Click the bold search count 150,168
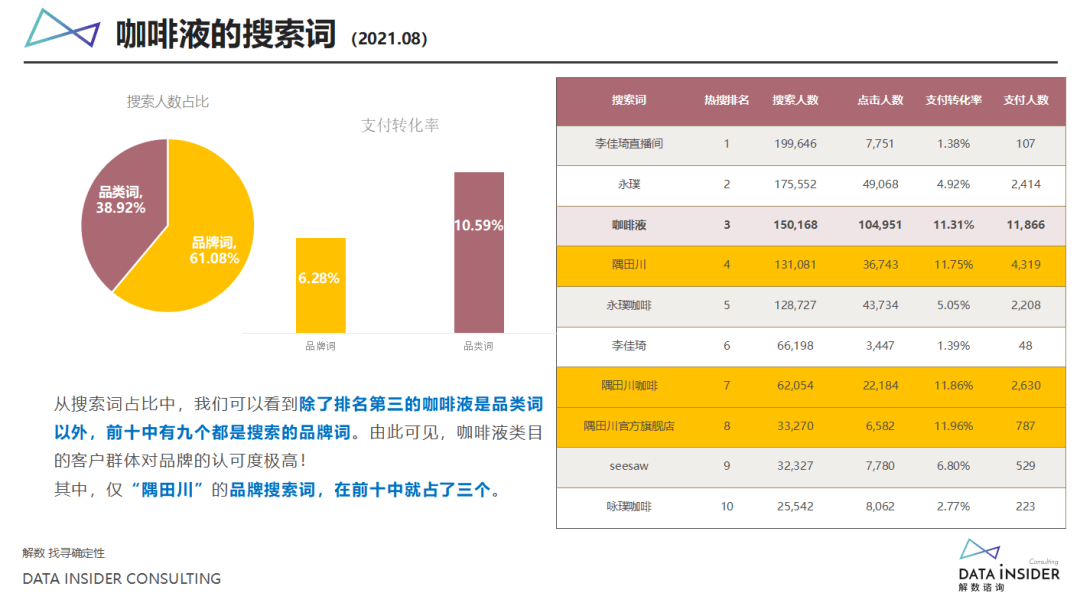This screenshot has width=1080, height=603. click(796, 225)
